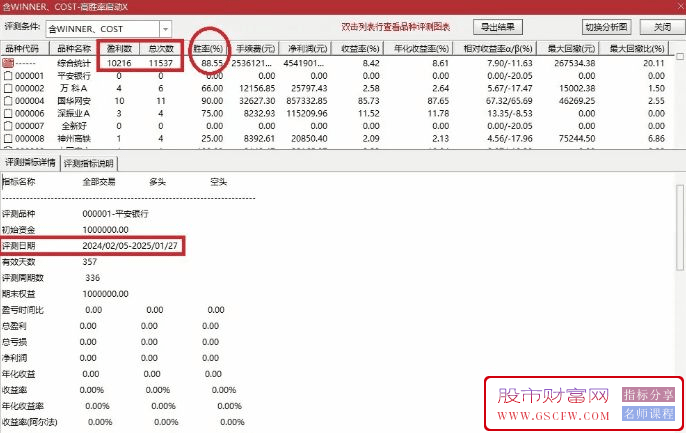Image resolution: width=686 pixels, height=433 pixels.
Task: Sort by the 品种代码 column header
Action: point(22,49)
